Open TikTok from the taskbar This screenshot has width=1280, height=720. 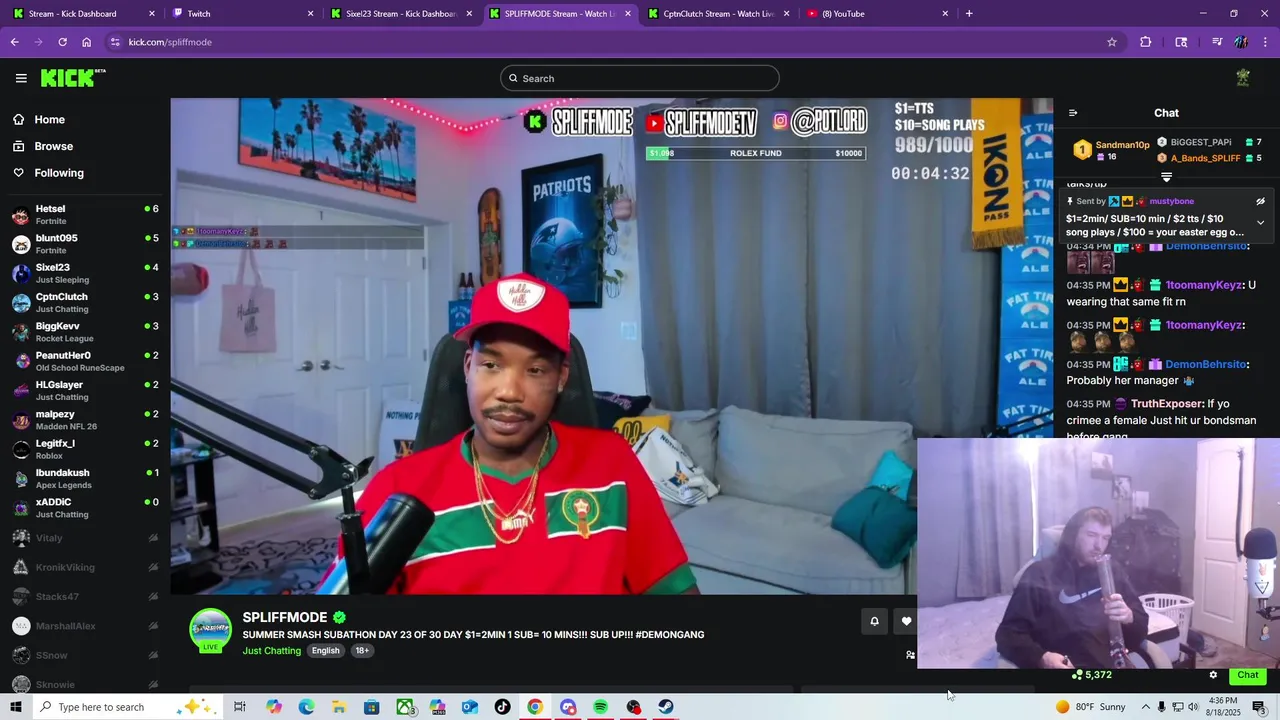pos(502,707)
